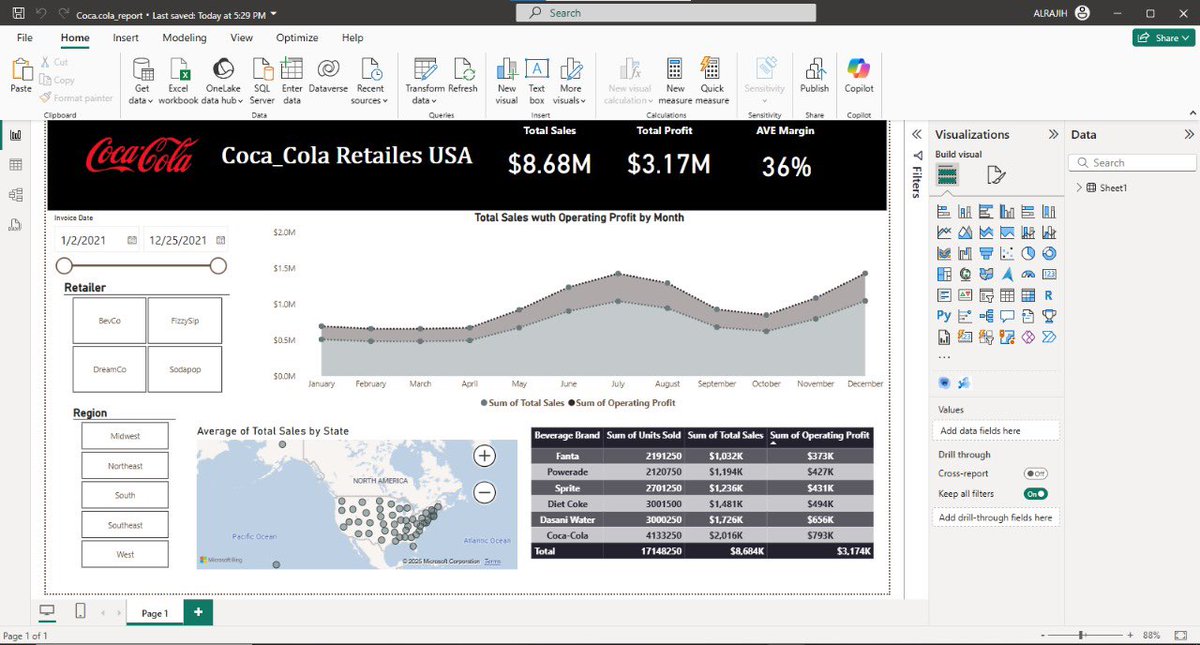
Task: Select the BevCo retailer slicer tile
Action: click(x=109, y=320)
